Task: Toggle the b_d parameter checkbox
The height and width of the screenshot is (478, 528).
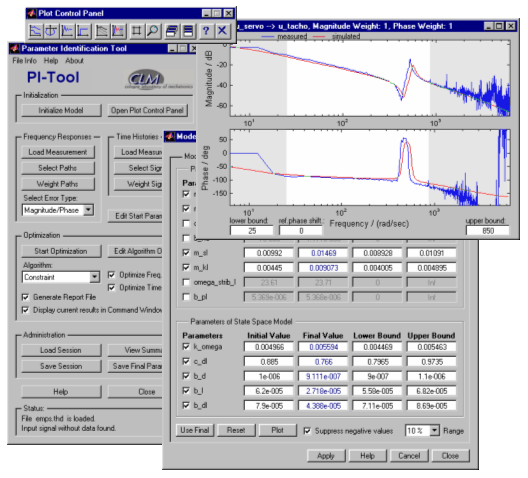Action: 186,376
